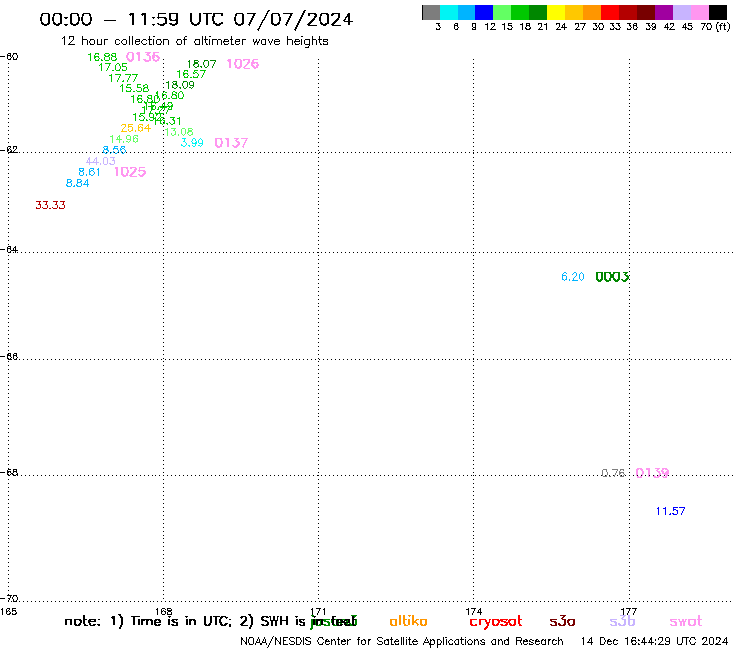The width and height of the screenshot is (740, 650).
Task: Click the longitude axis label 165
Action: (x=8, y=612)
